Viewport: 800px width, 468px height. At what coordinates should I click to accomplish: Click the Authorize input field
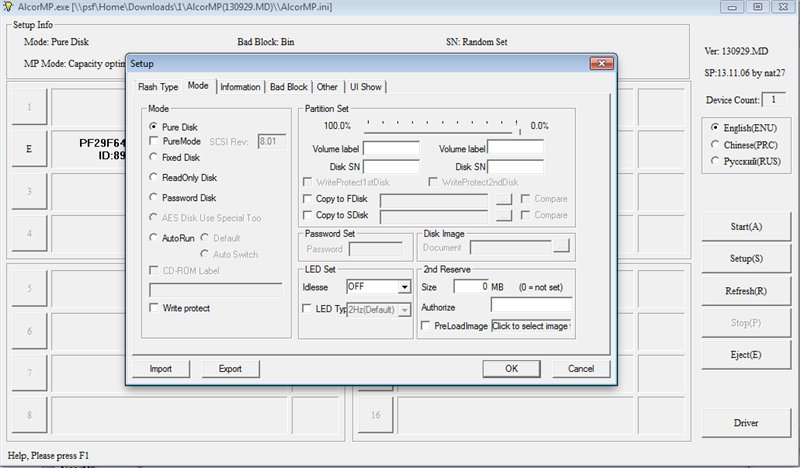(x=531, y=305)
